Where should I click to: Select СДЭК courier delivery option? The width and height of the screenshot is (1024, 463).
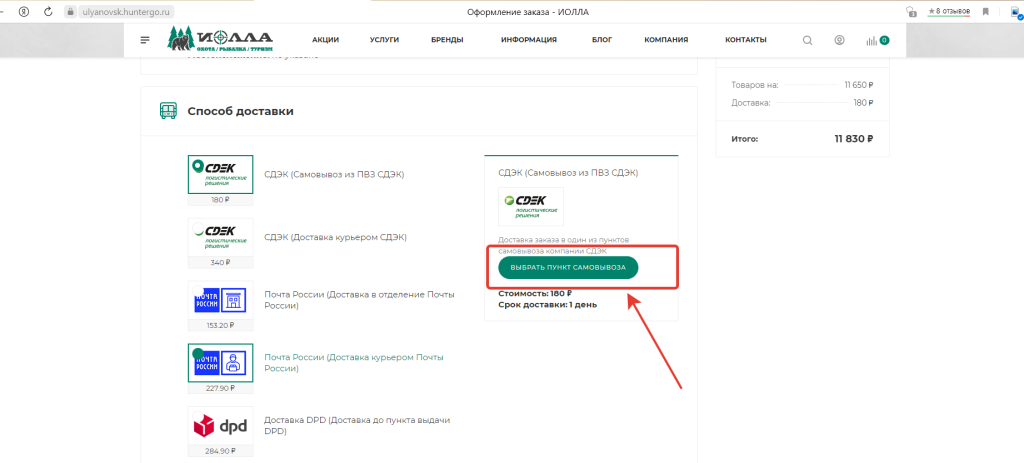coord(220,237)
